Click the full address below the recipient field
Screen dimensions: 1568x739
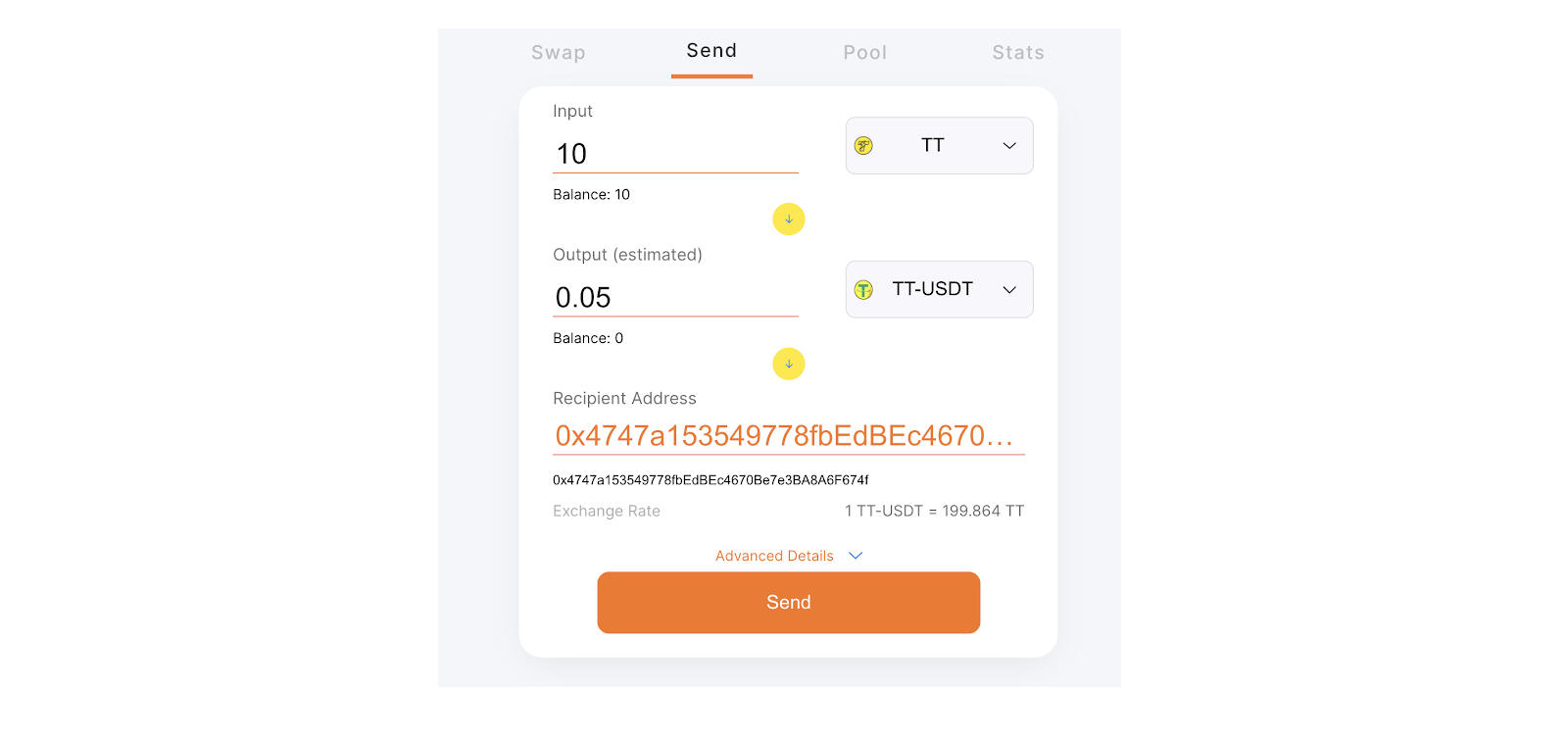(710, 480)
